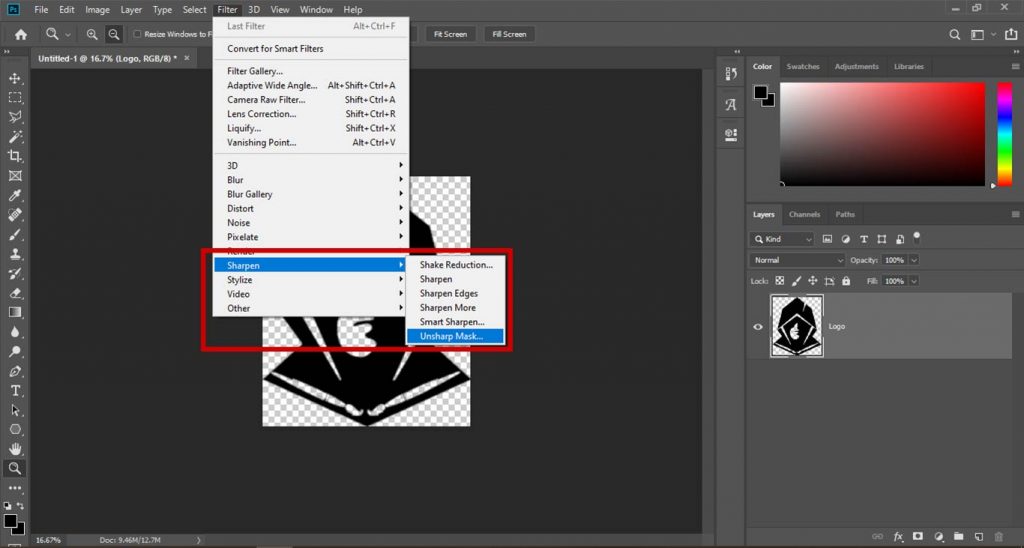Switch to the Channels tab
Image resolution: width=1024 pixels, height=548 pixels.
click(804, 214)
